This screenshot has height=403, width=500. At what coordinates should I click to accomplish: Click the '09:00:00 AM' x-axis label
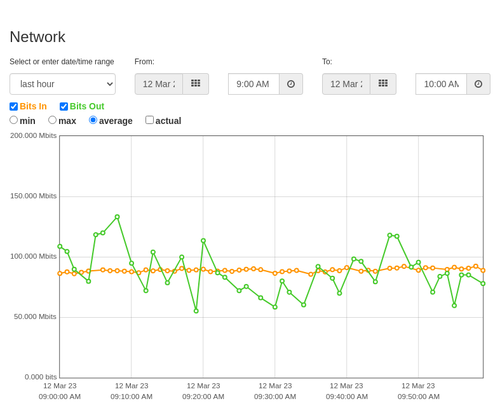(60, 397)
